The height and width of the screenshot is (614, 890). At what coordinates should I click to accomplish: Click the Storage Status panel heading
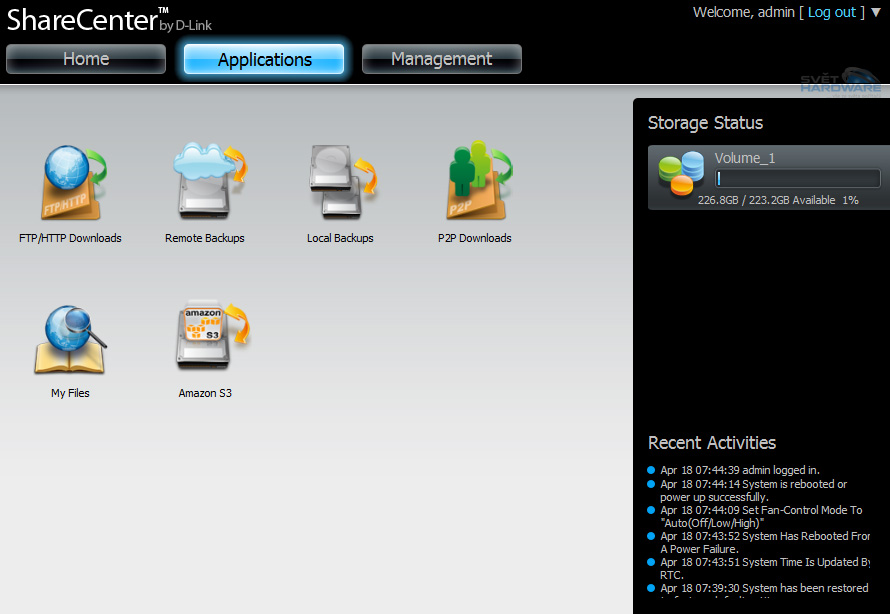pos(705,123)
